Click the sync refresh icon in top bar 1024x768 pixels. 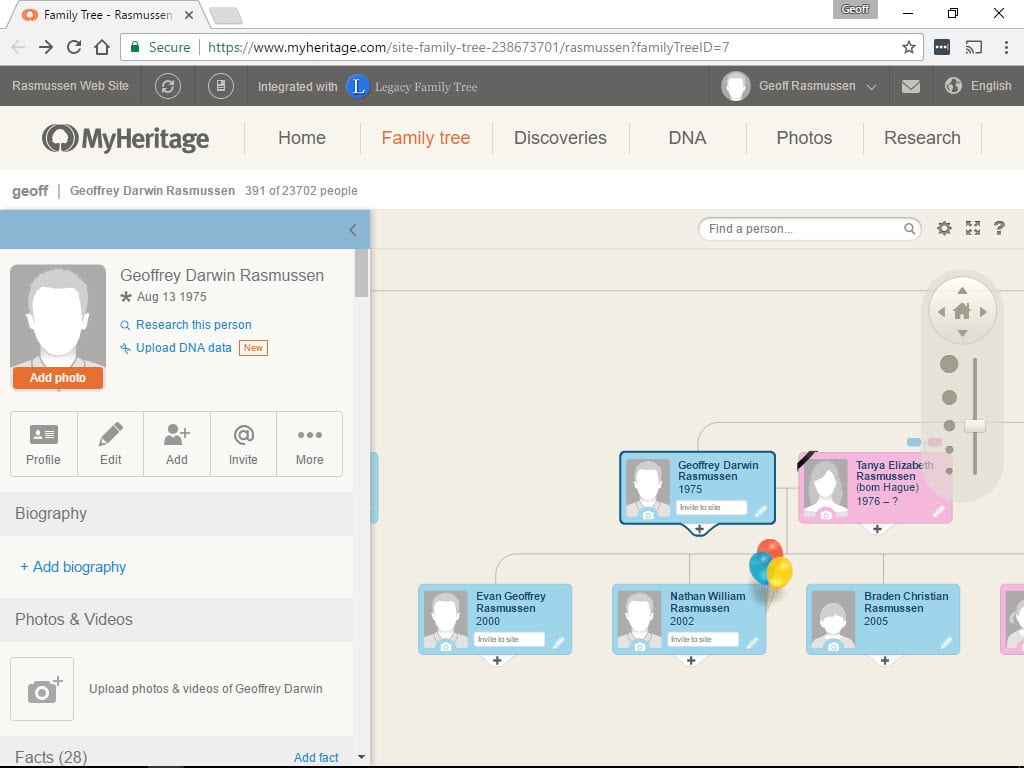[168, 86]
